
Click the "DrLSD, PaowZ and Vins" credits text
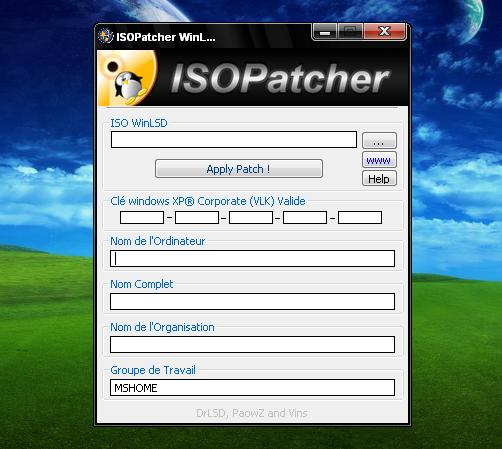coord(252,413)
